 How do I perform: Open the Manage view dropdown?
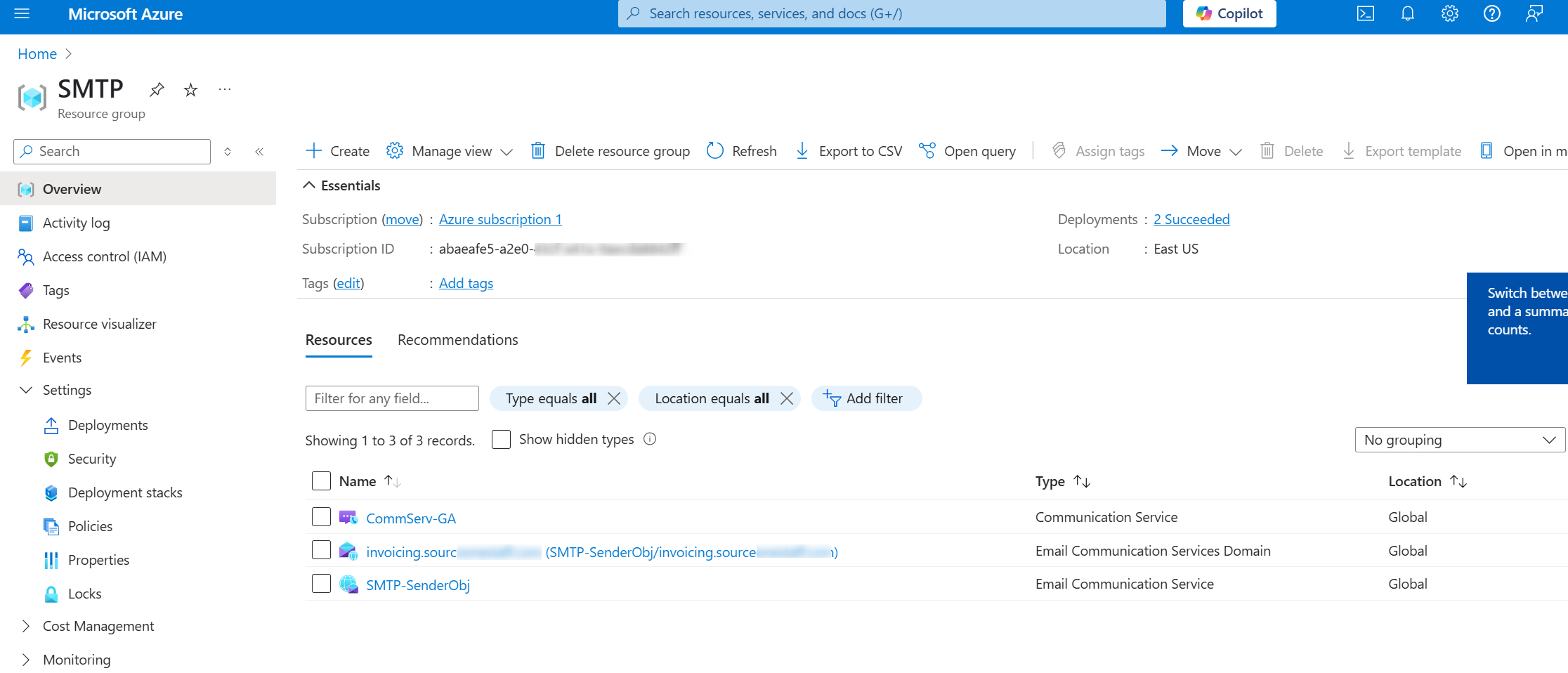click(x=450, y=151)
